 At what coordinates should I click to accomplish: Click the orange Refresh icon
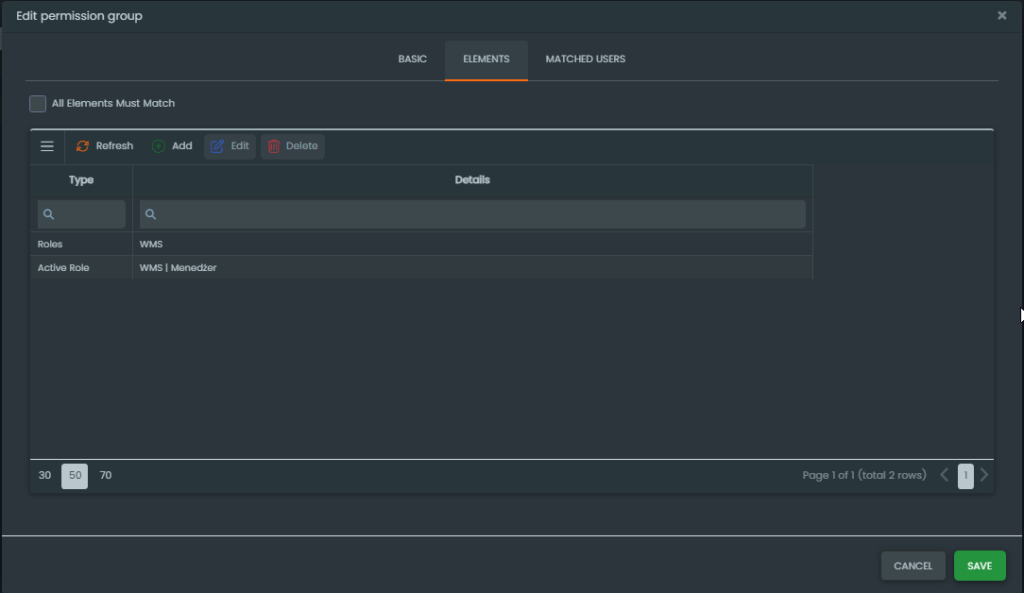83,146
